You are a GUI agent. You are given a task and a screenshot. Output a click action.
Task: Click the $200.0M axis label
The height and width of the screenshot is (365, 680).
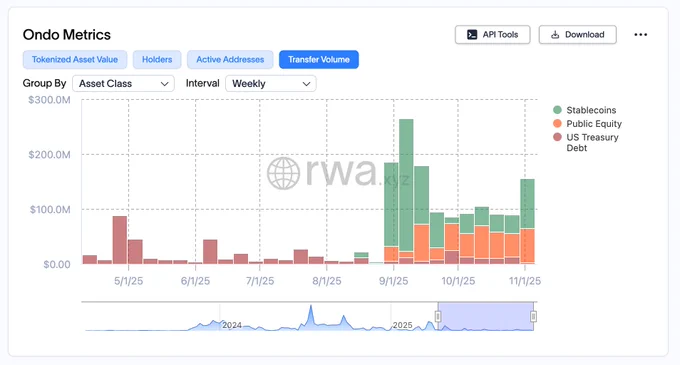click(49, 155)
